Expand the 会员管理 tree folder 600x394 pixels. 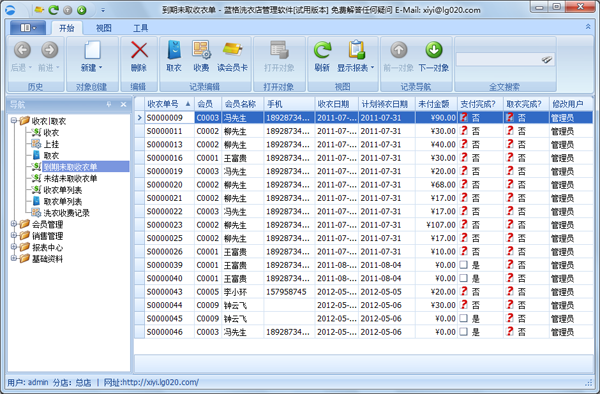click(x=14, y=224)
